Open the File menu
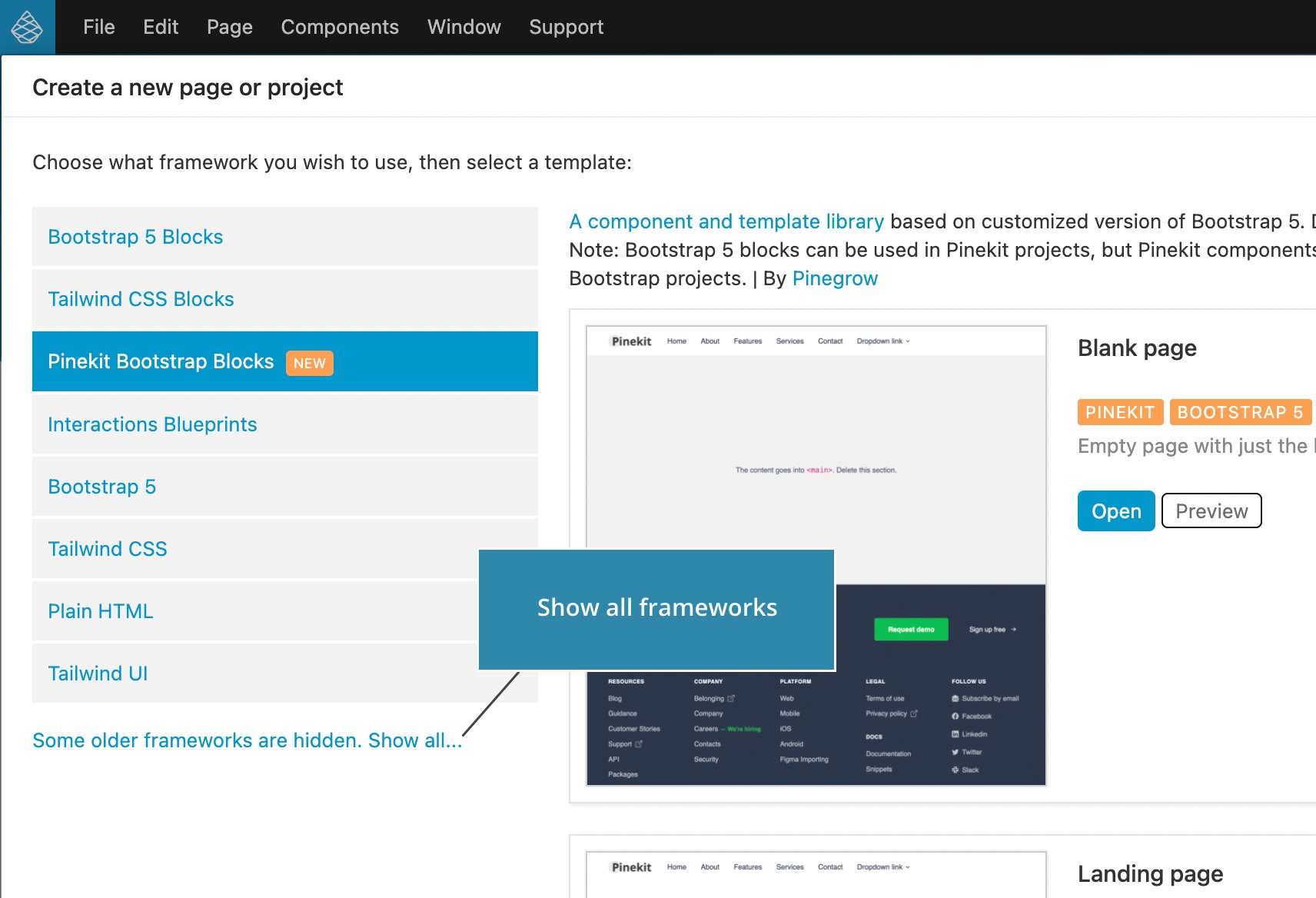 click(99, 27)
